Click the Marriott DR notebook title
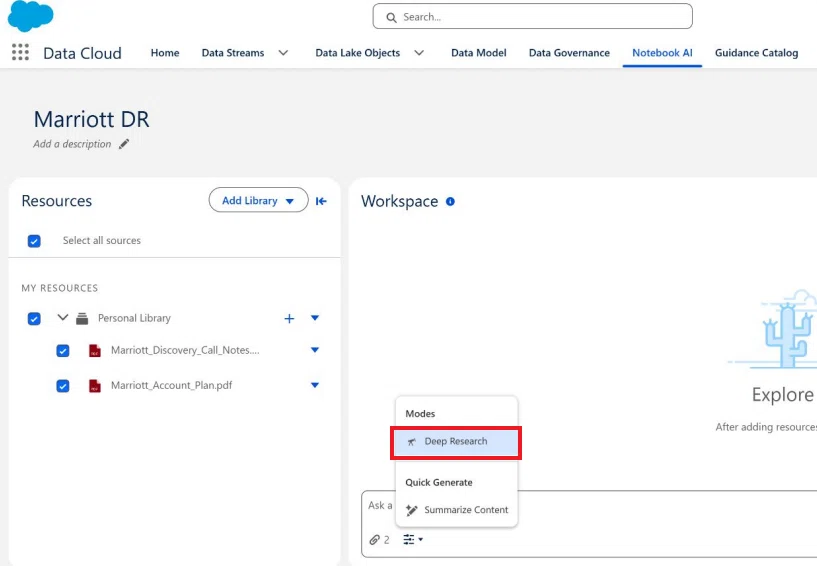Screen dimensions: 817x566 (x=92, y=119)
